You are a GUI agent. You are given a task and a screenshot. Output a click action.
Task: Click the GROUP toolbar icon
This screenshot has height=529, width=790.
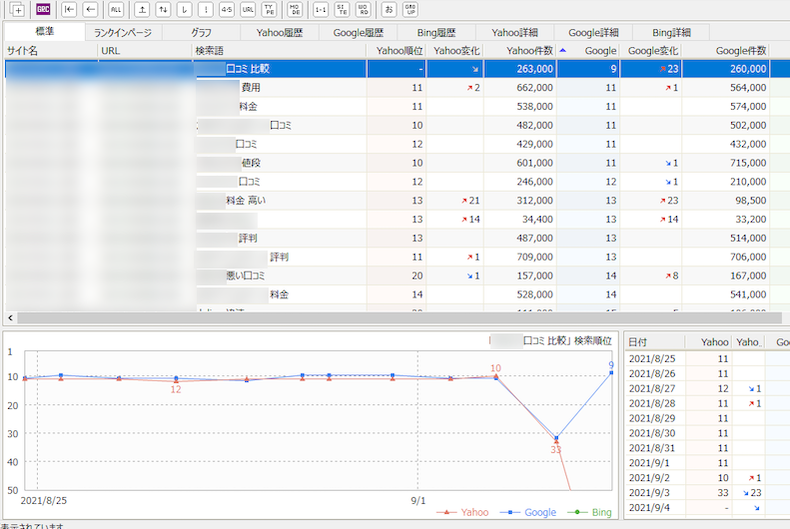point(410,9)
